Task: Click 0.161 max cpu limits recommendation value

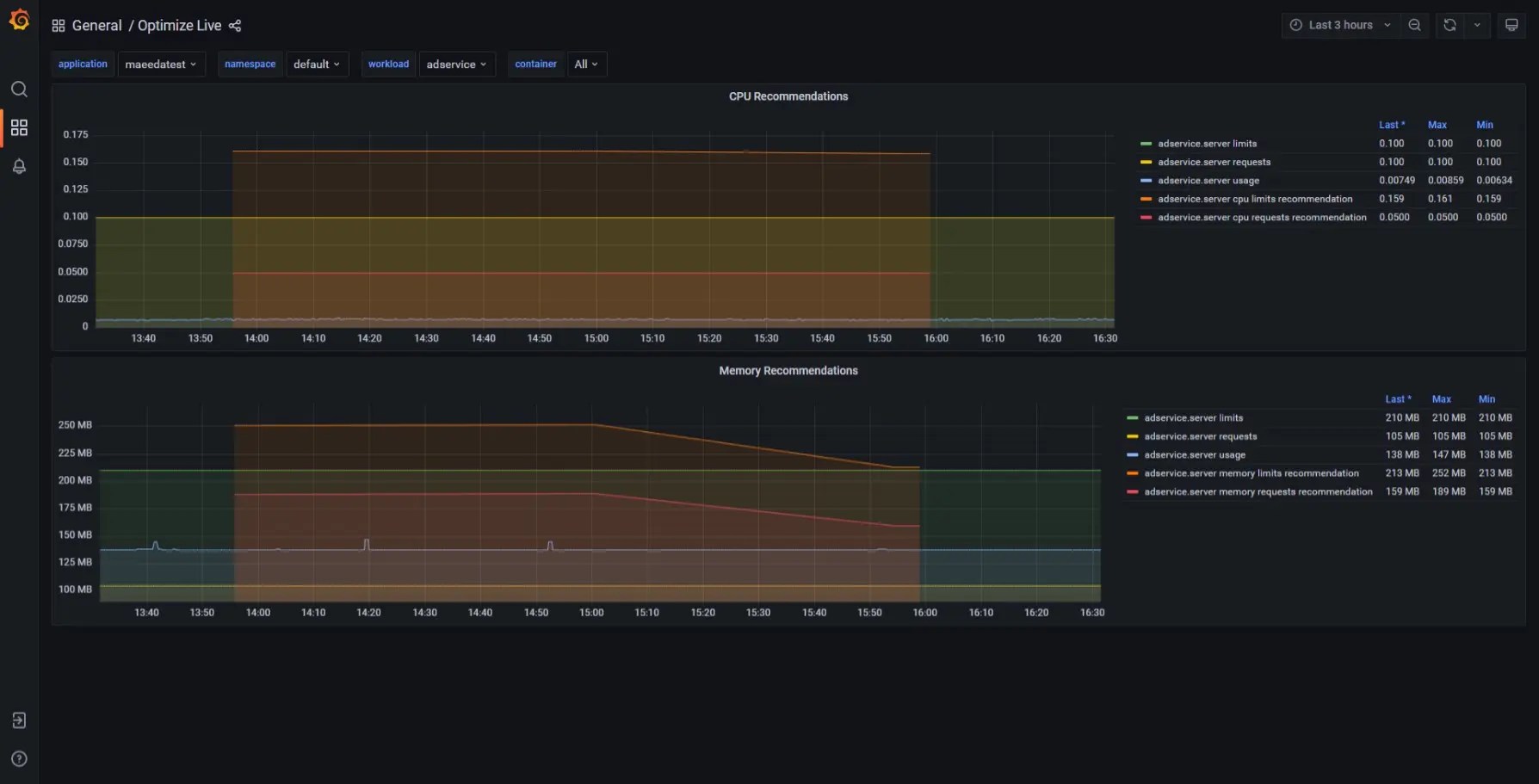Action: point(1440,199)
